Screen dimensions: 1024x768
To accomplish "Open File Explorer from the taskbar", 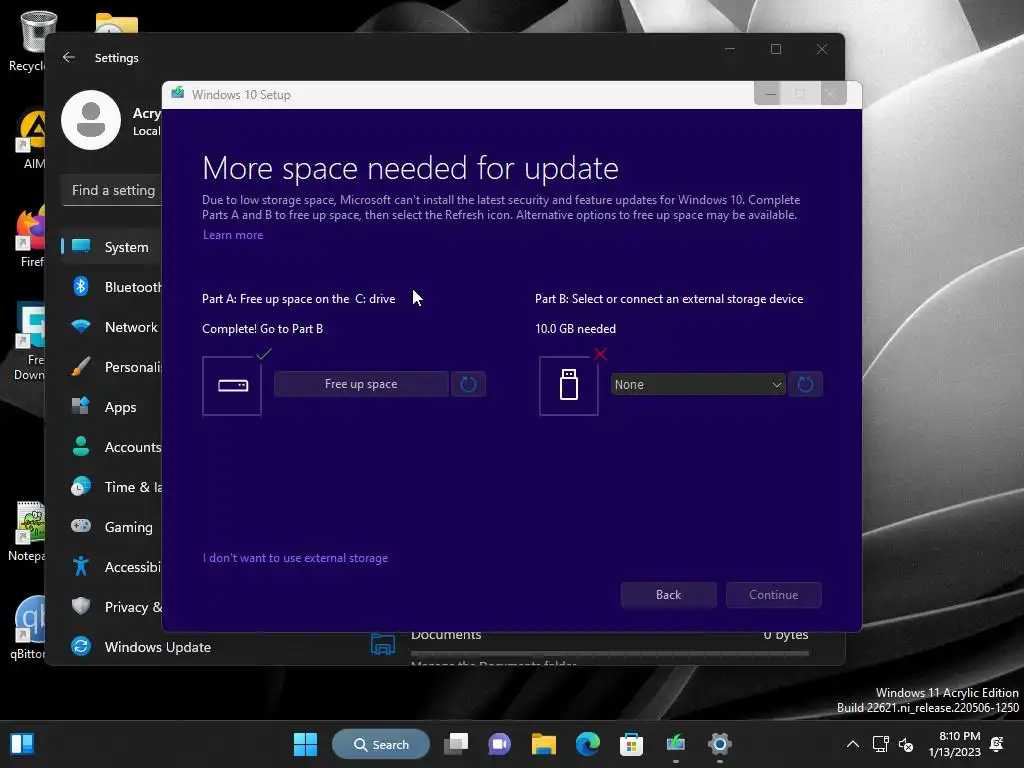I will click(543, 744).
